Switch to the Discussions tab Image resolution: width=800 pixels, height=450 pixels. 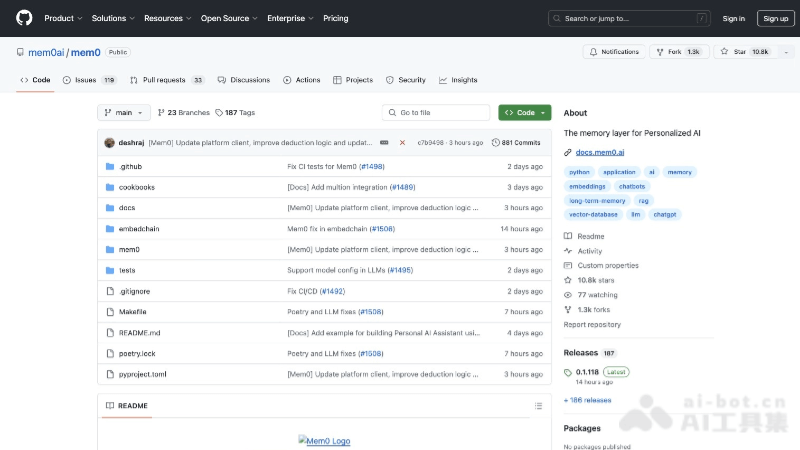(244, 80)
